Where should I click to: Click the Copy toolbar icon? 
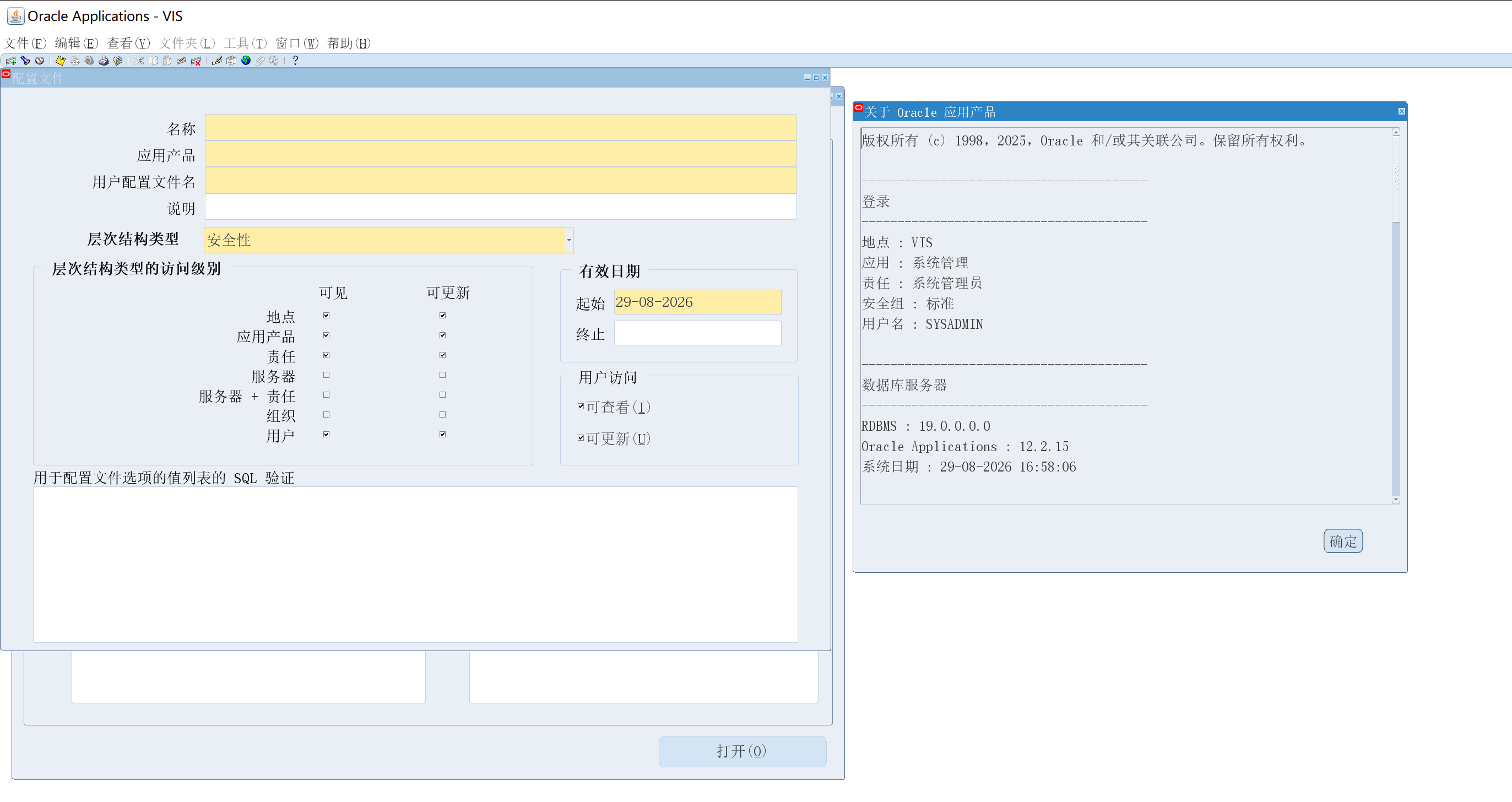click(x=153, y=61)
